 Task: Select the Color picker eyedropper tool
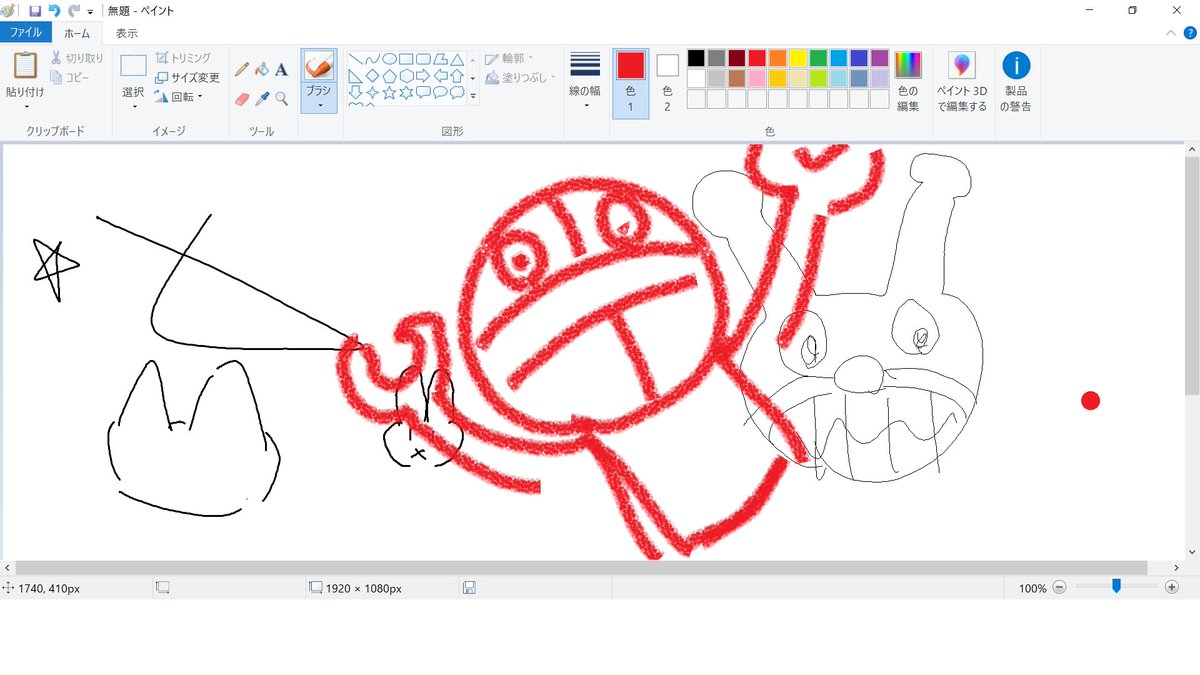pos(262,98)
